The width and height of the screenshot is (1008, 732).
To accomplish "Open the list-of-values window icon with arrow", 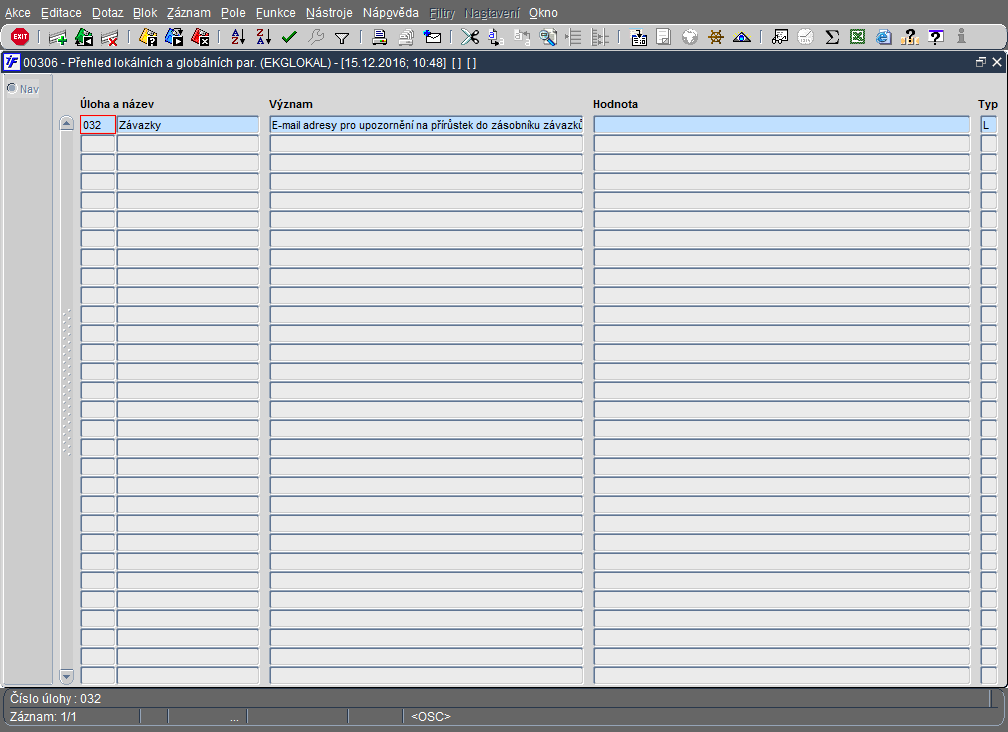I will click(x=638, y=37).
